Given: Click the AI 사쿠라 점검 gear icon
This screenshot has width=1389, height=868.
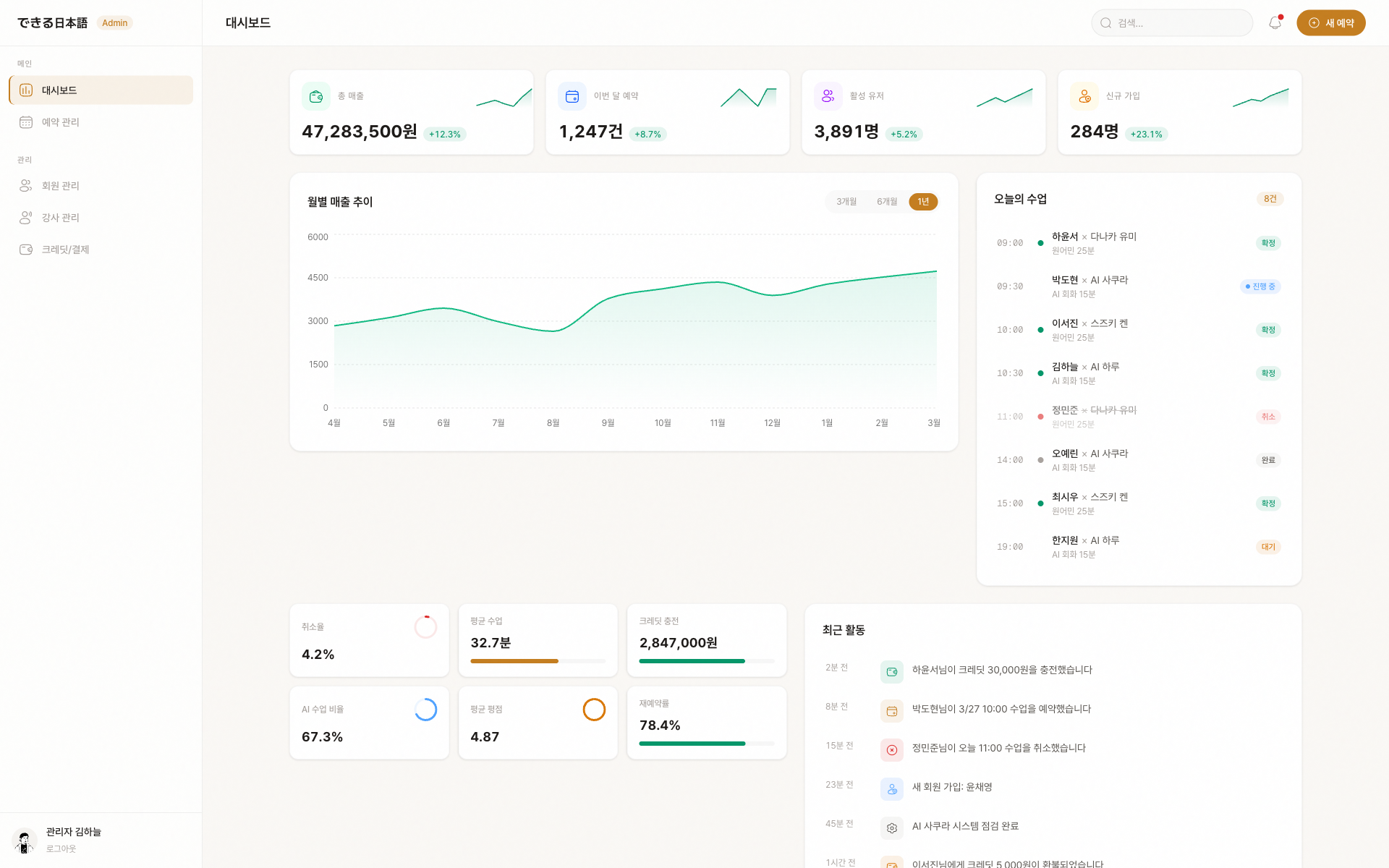Looking at the screenshot, I should [892, 828].
